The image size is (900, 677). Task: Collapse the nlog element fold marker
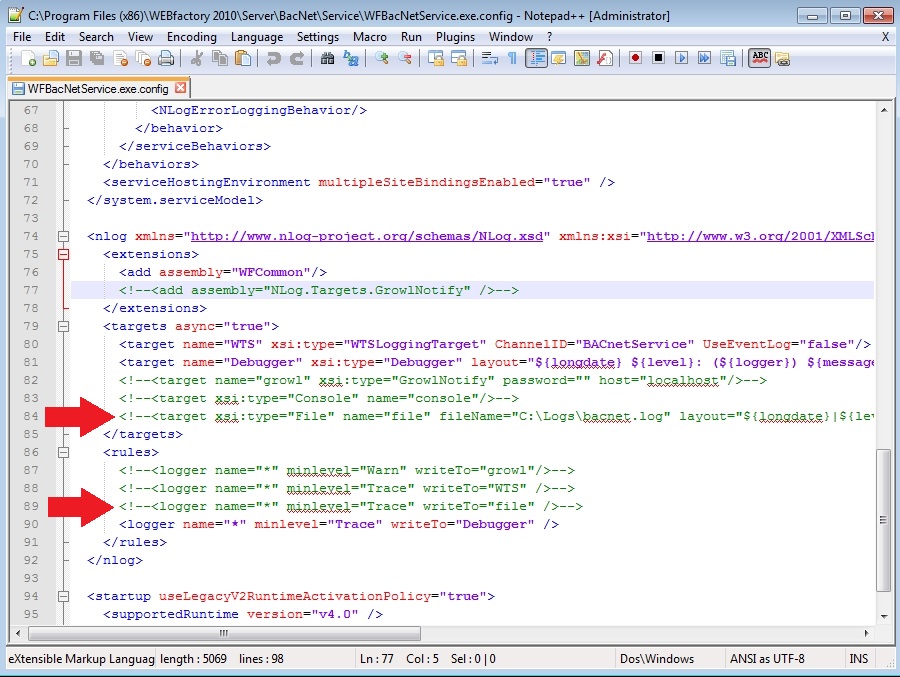pyautogui.click(x=63, y=236)
